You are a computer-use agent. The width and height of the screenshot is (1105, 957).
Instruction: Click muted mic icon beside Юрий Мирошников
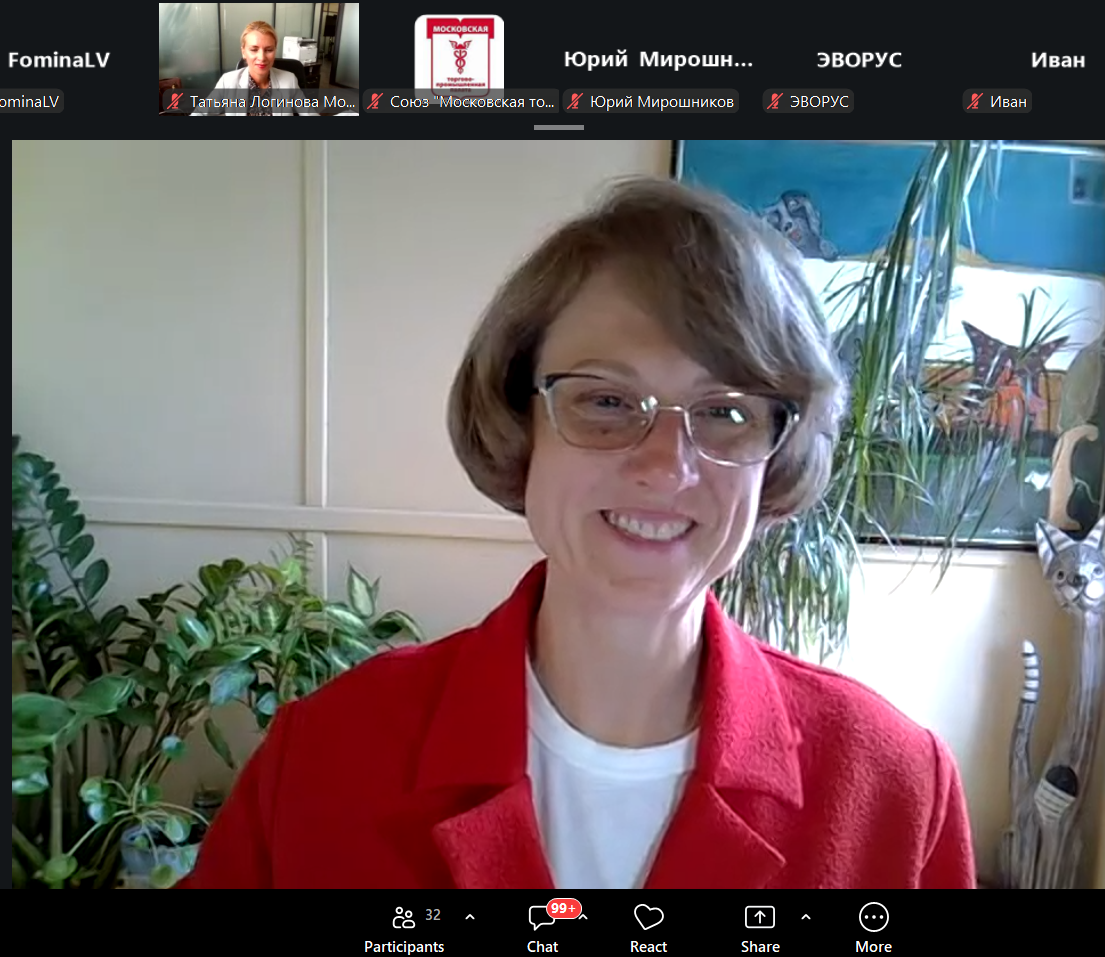point(575,101)
